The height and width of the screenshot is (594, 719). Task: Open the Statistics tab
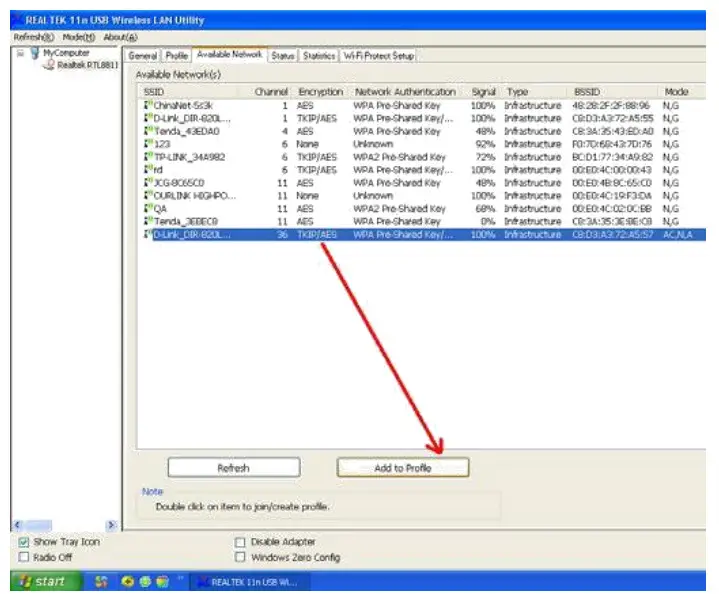pos(319,56)
